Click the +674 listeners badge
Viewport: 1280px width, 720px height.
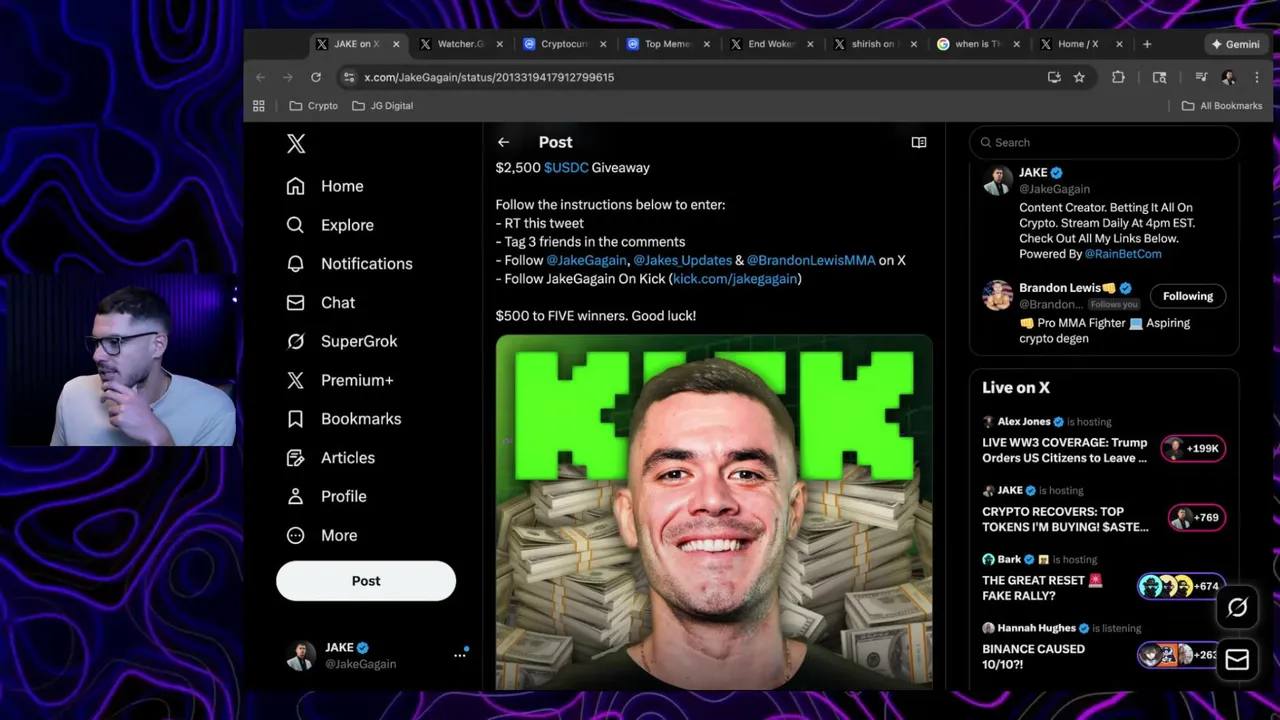coord(1182,587)
